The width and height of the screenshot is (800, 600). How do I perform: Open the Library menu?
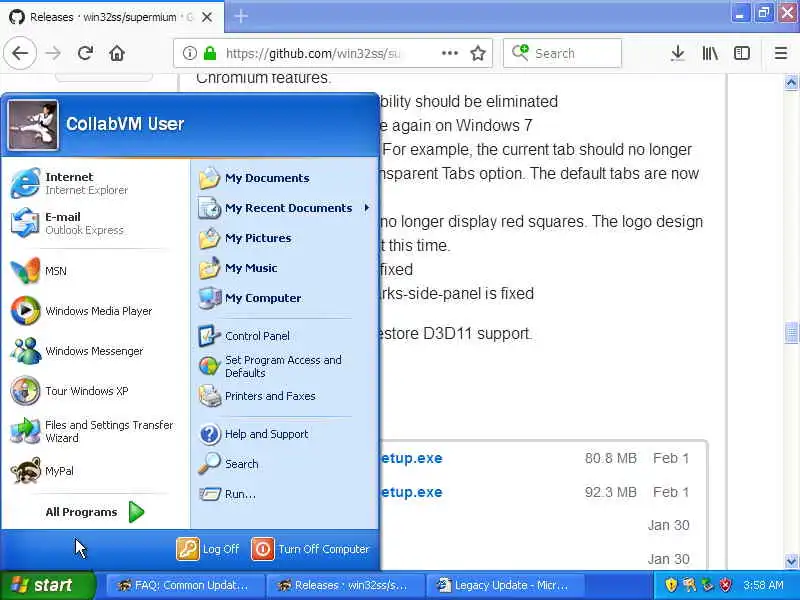(x=710, y=53)
